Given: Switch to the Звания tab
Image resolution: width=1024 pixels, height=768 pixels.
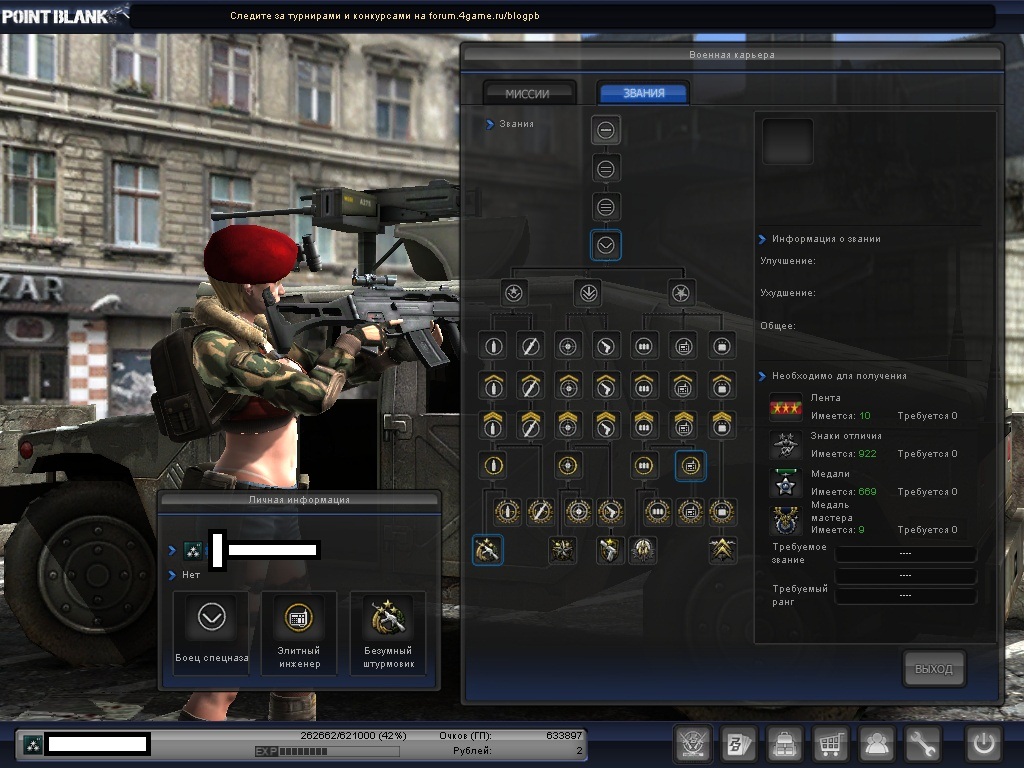Looking at the screenshot, I should coord(643,93).
